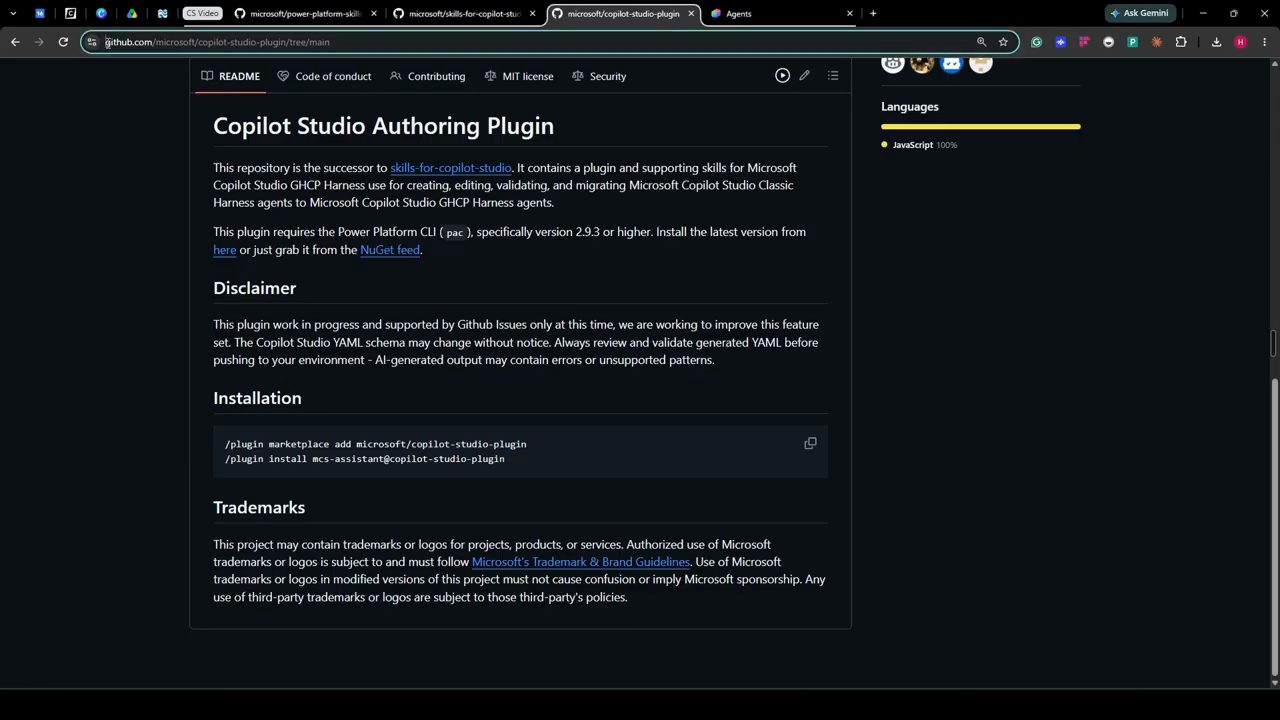Screen dimensions: 1280x720
Task: Open the Chrome profile avatar "H"
Action: [x=1241, y=42]
